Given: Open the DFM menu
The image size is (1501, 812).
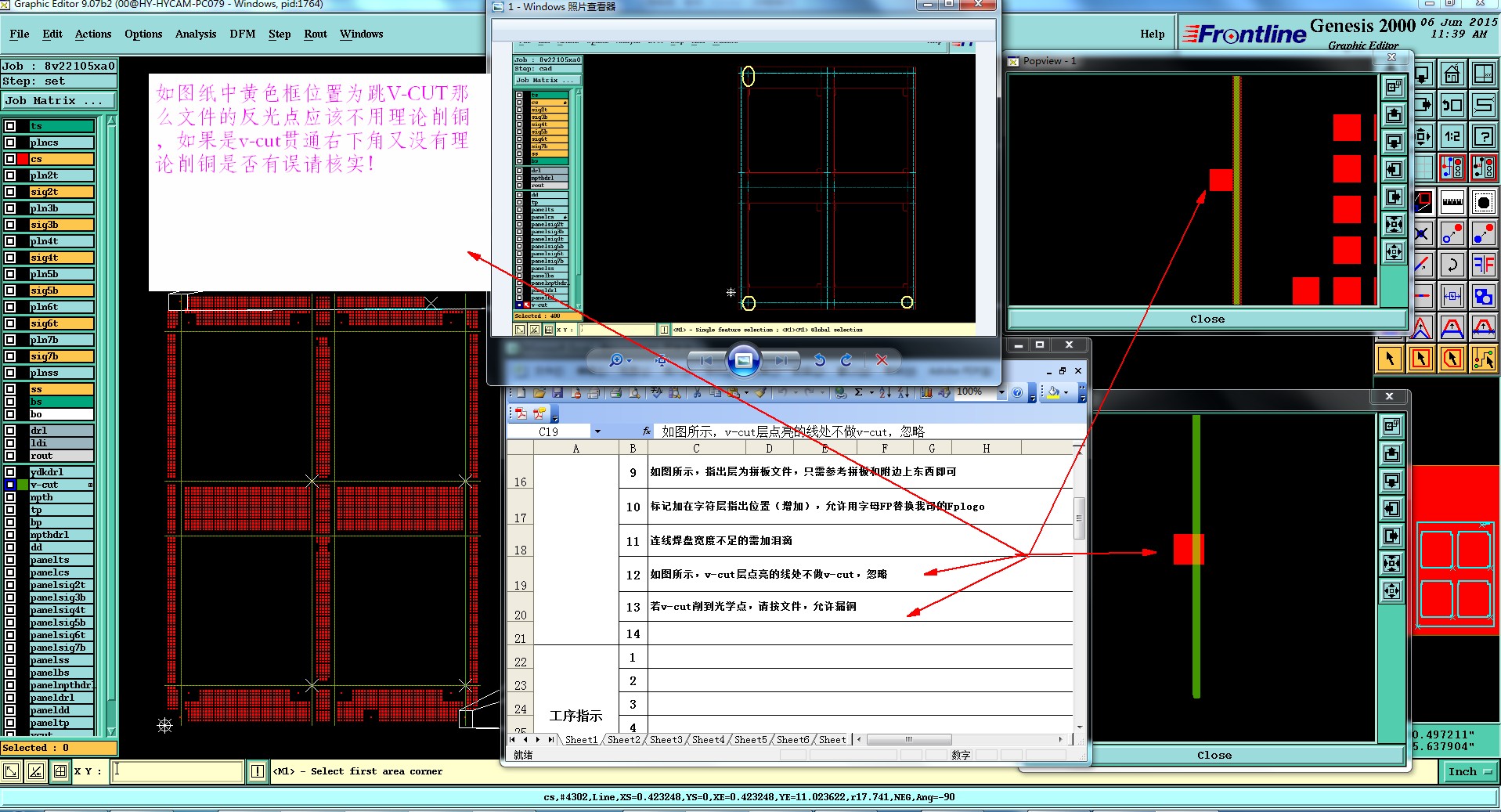Looking at the screenshot, I should pyautogui.click(x=243, y=34).
